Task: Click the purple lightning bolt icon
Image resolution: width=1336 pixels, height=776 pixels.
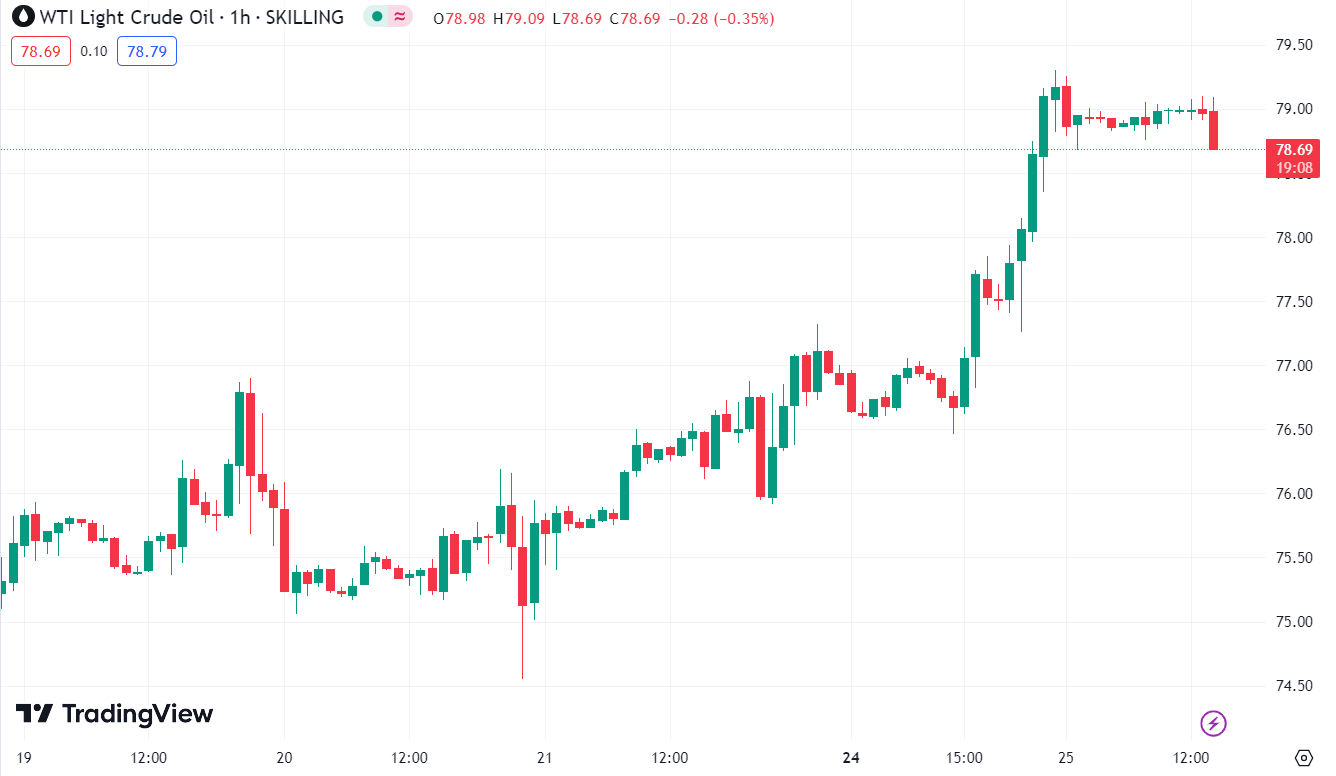Action: (1213, 722)
